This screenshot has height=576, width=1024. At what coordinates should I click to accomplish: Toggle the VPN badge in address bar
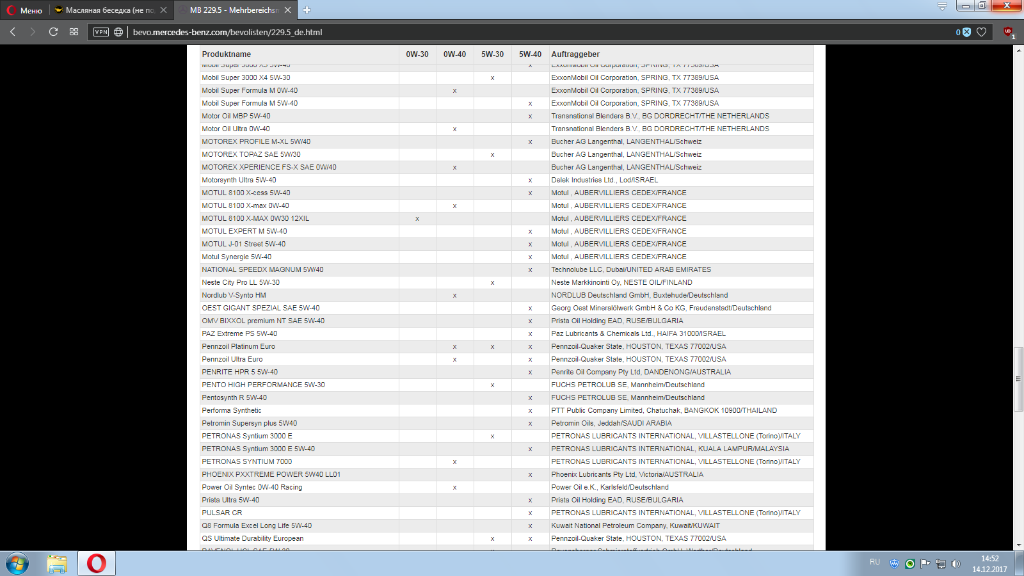[101, 32]
